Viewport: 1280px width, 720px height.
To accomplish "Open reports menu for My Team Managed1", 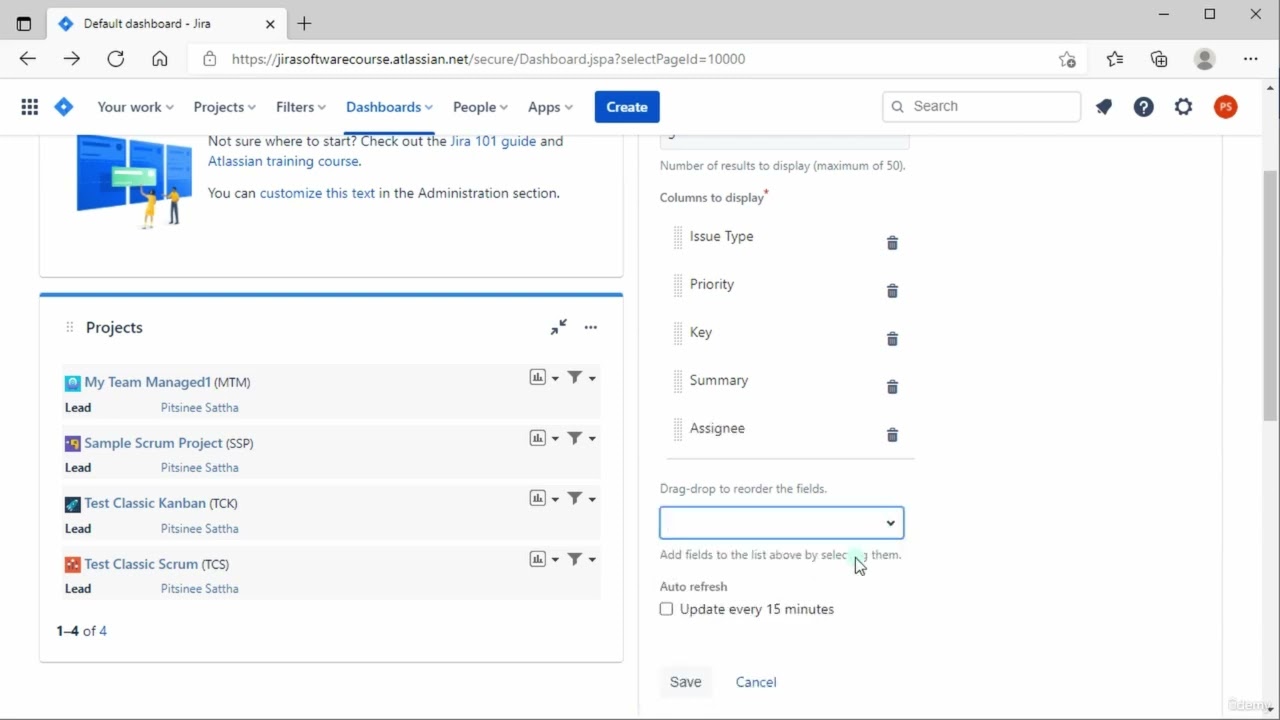I will pos(544,378).
